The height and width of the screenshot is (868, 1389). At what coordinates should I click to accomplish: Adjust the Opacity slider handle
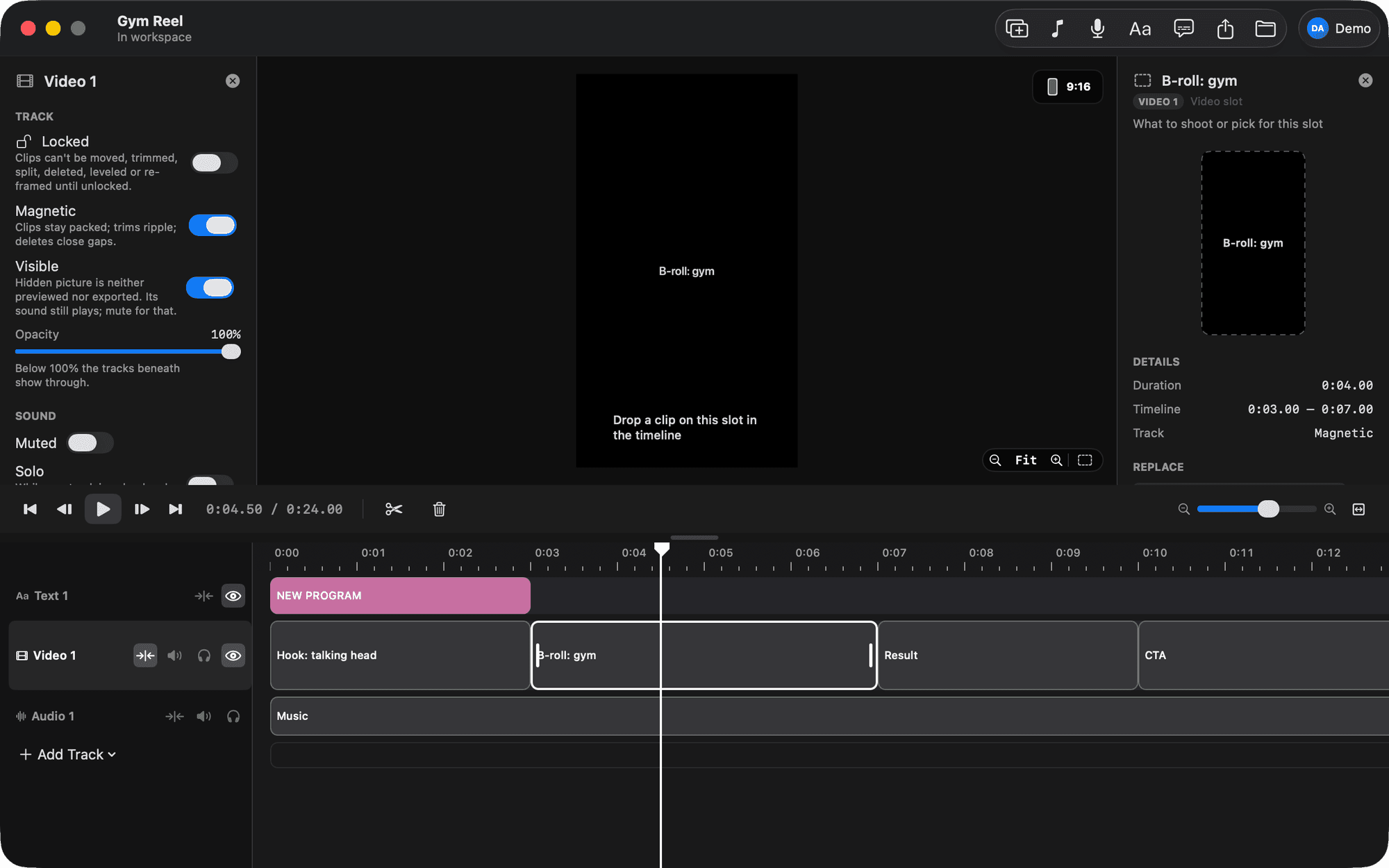click(231, 352)
